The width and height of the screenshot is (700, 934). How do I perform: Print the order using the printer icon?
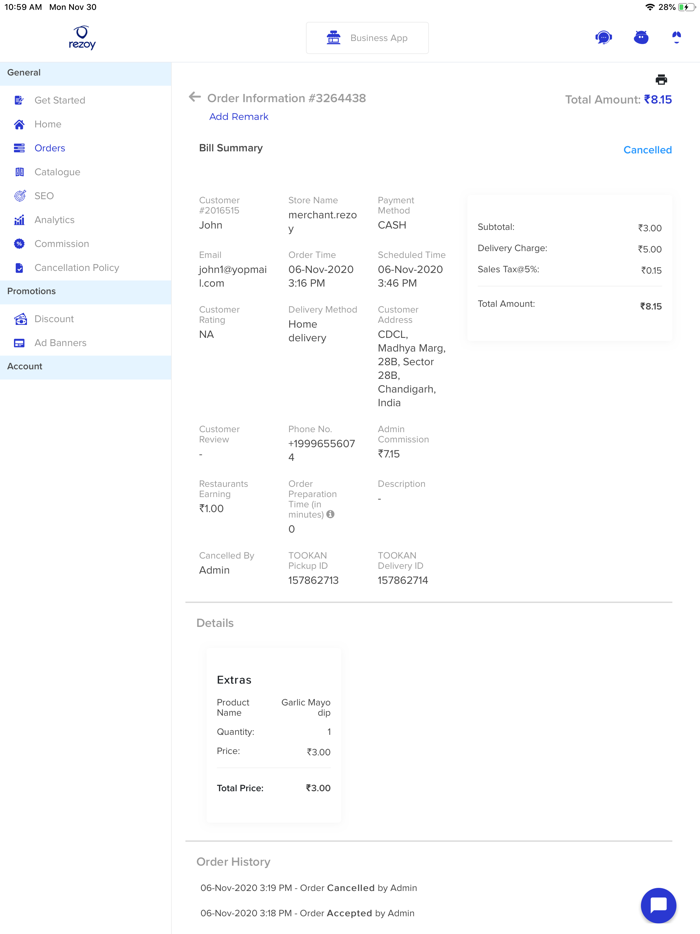tap(661, 79)
